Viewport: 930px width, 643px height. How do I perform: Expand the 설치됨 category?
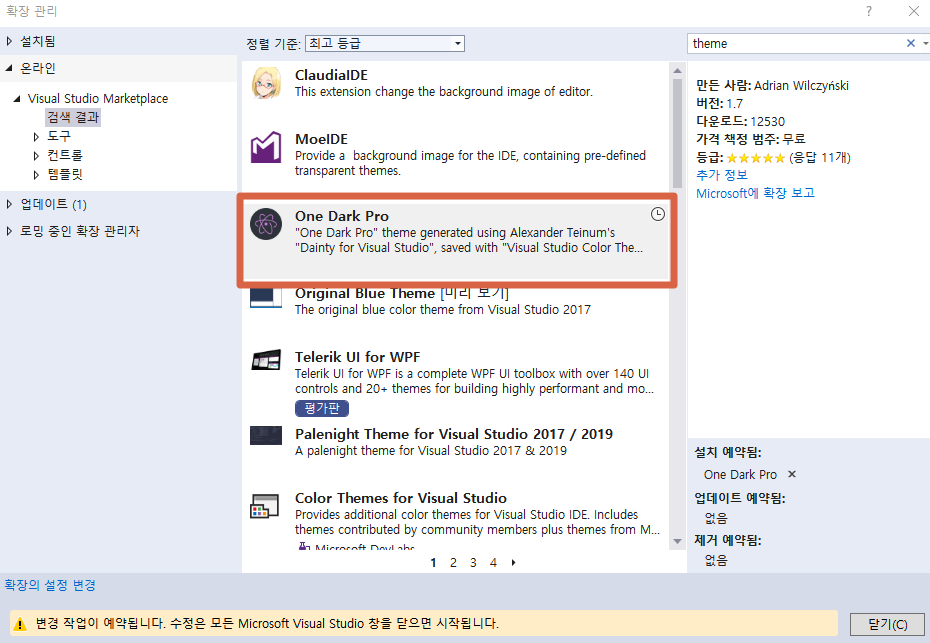tap(9, 41)
